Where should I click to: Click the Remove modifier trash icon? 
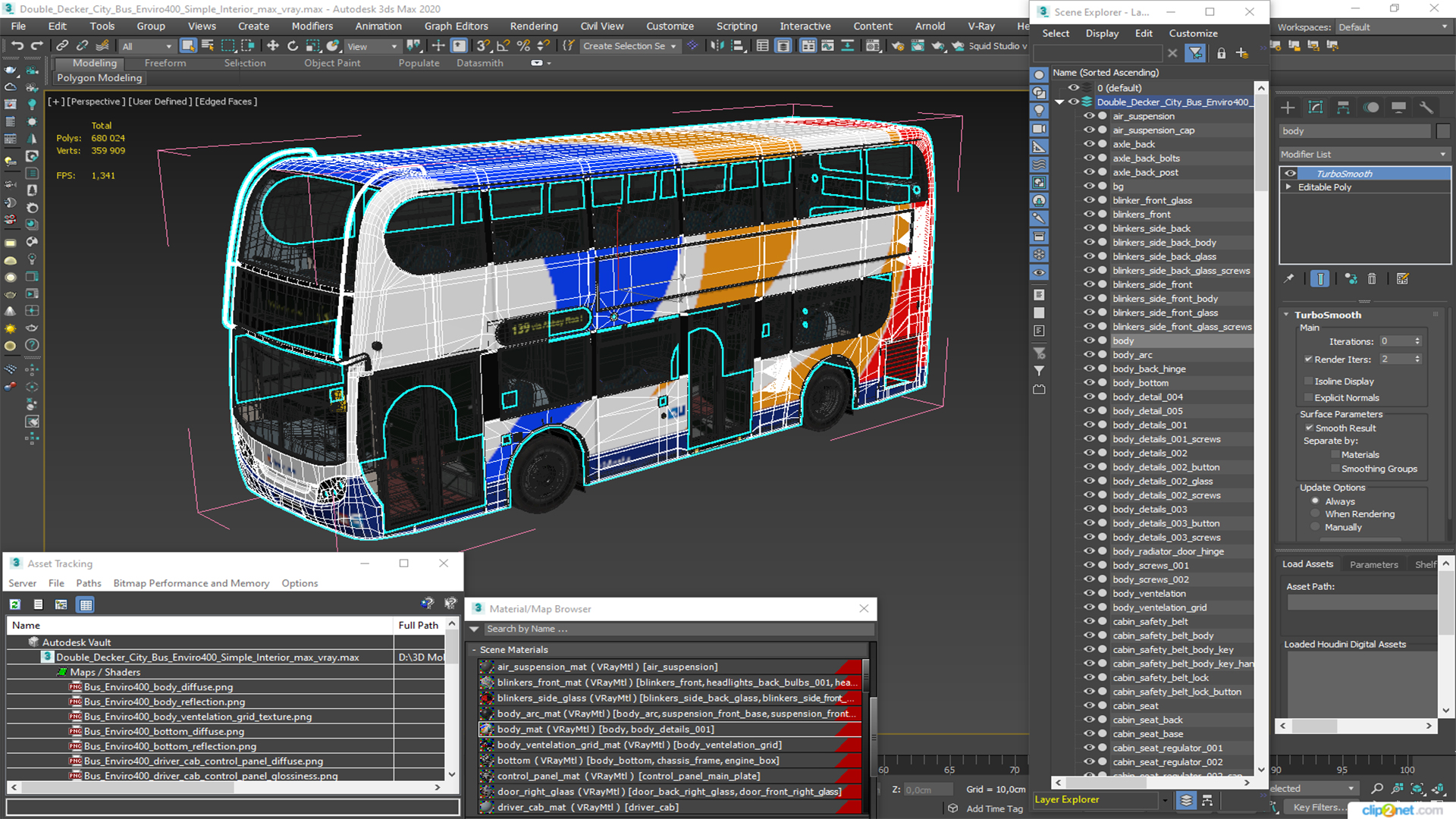pos(1372,279)
